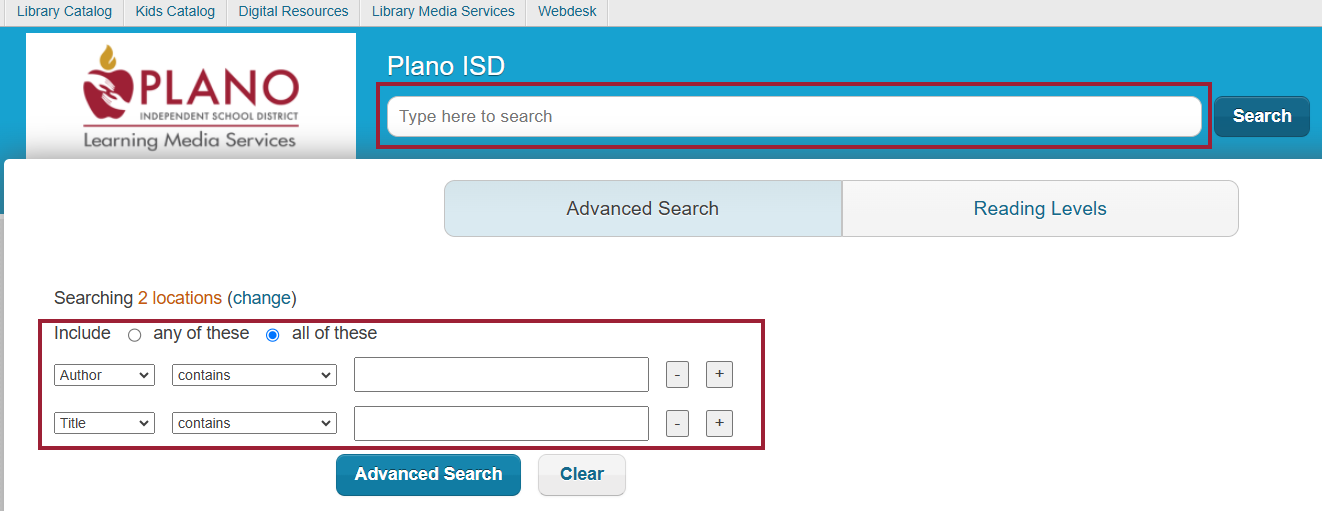Switch to the Reading Levels tab
Screen dimensions: 1322x511
[x=1040, y=209]
